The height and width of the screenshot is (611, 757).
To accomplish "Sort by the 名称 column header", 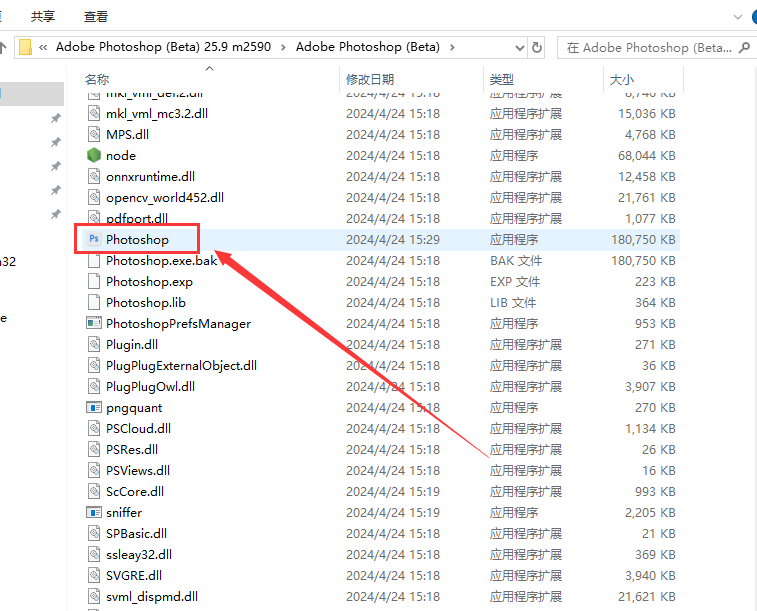I will pos(97,79).
